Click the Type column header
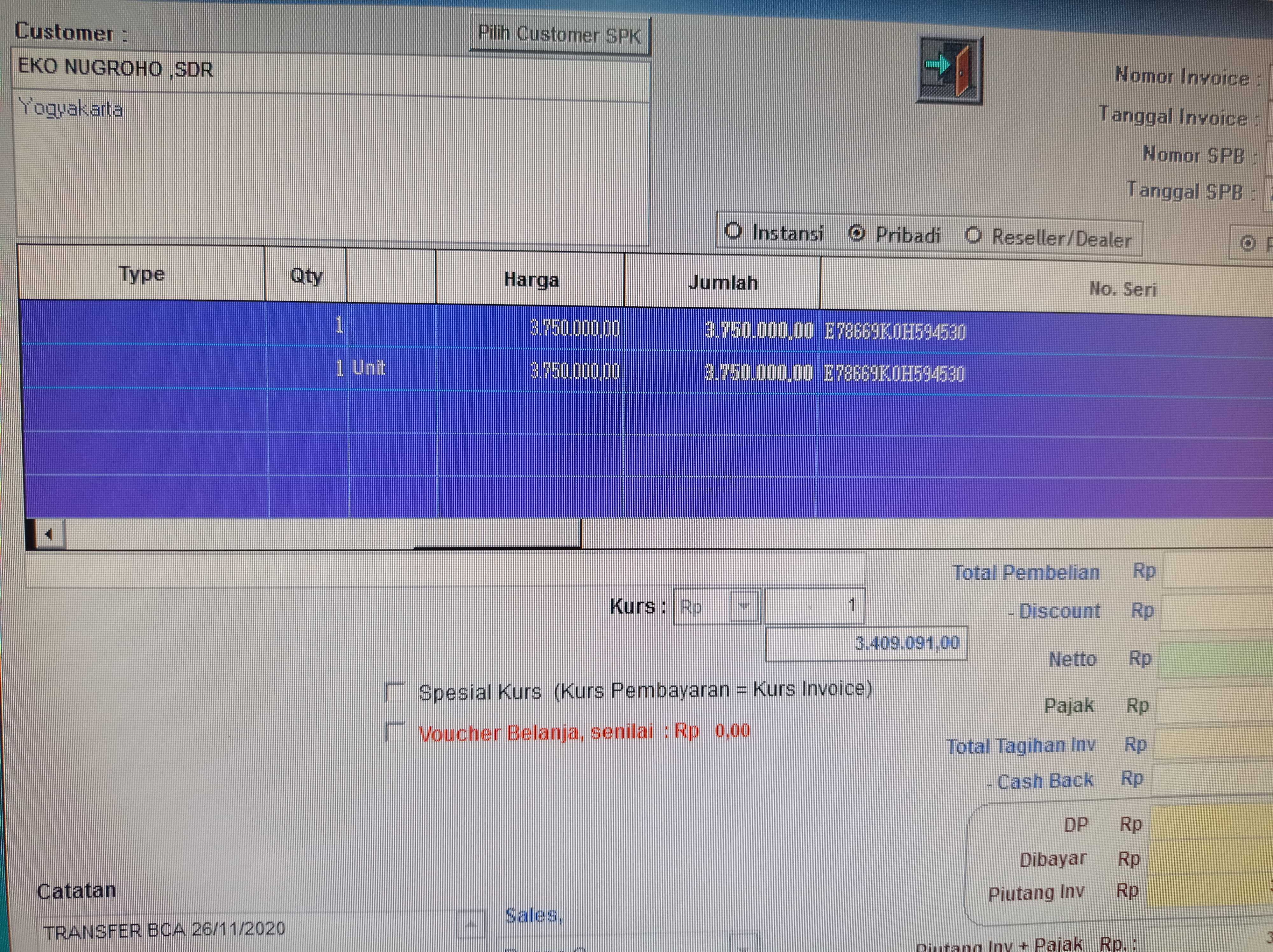The width and height of the screenshot is (1273, 952). coord(142,274)
